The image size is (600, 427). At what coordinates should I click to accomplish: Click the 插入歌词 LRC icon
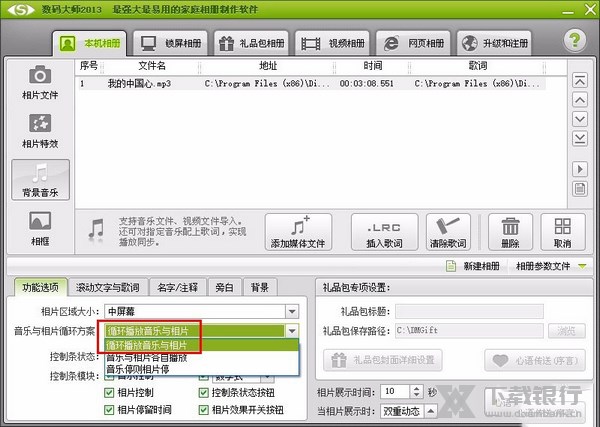(x=385, y=232)
